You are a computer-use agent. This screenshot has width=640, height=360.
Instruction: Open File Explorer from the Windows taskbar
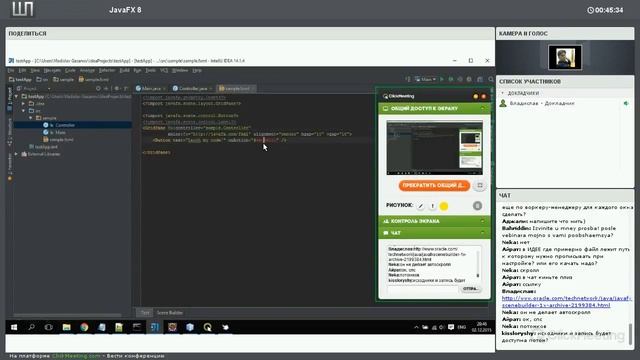66,327
